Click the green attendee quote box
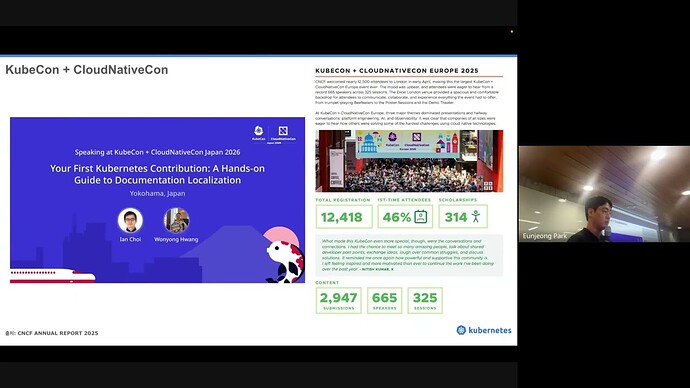The image size is (690, 388). pos(409,255)
